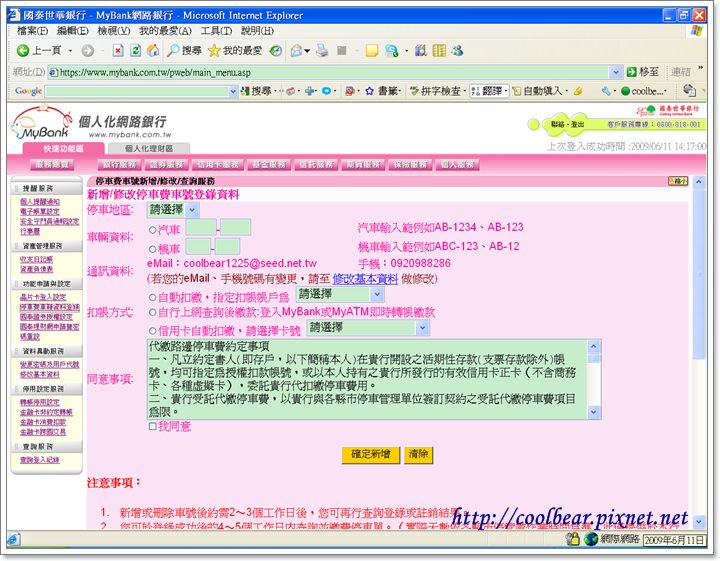The height and width of the screenshot is (561, 720).
Task: Click the Print icon in toolbar
Action: [x=322, y=50]
